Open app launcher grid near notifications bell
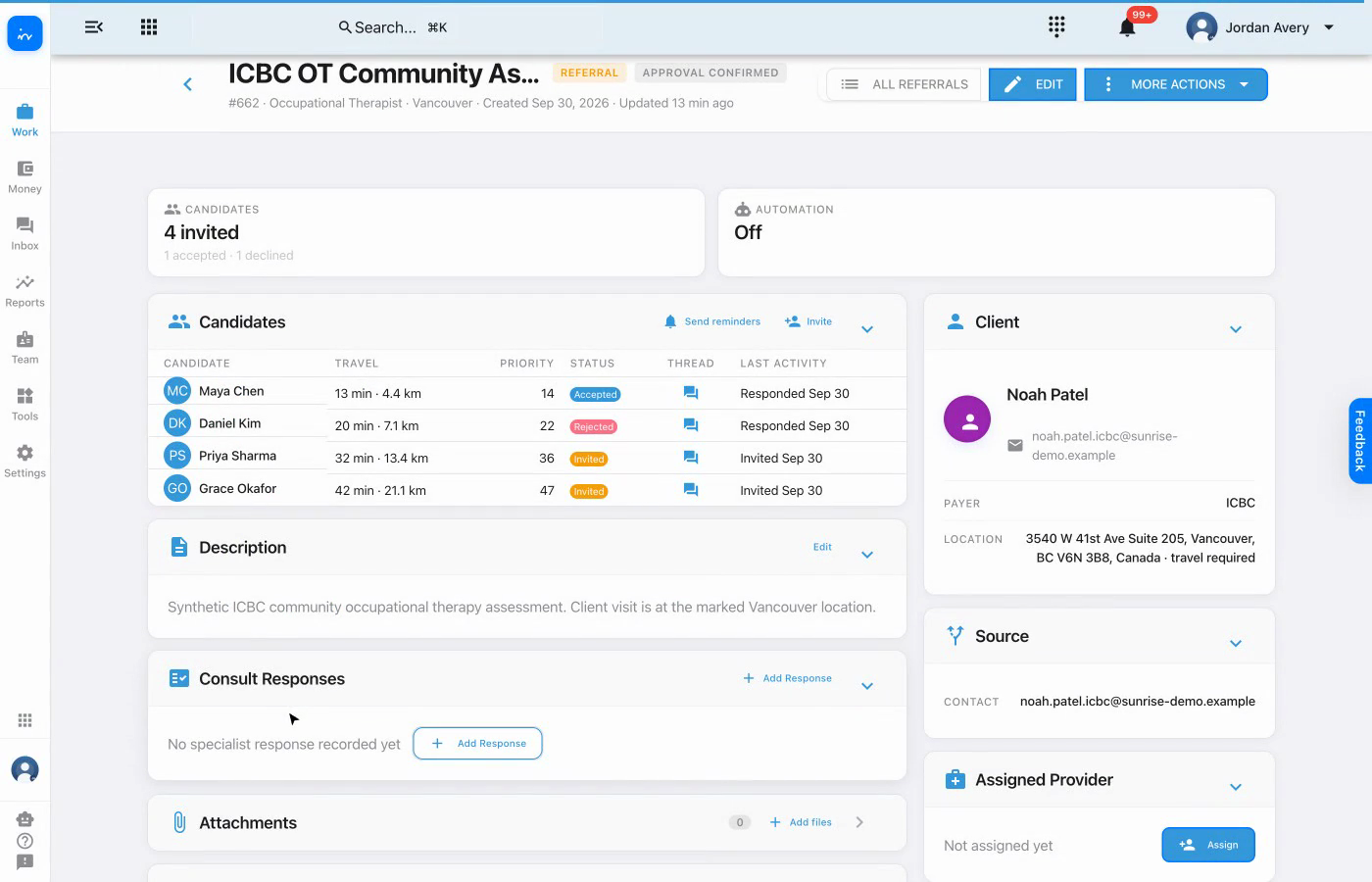The width and height of the screenshot is (1372, 882). tap(1056, 27)
